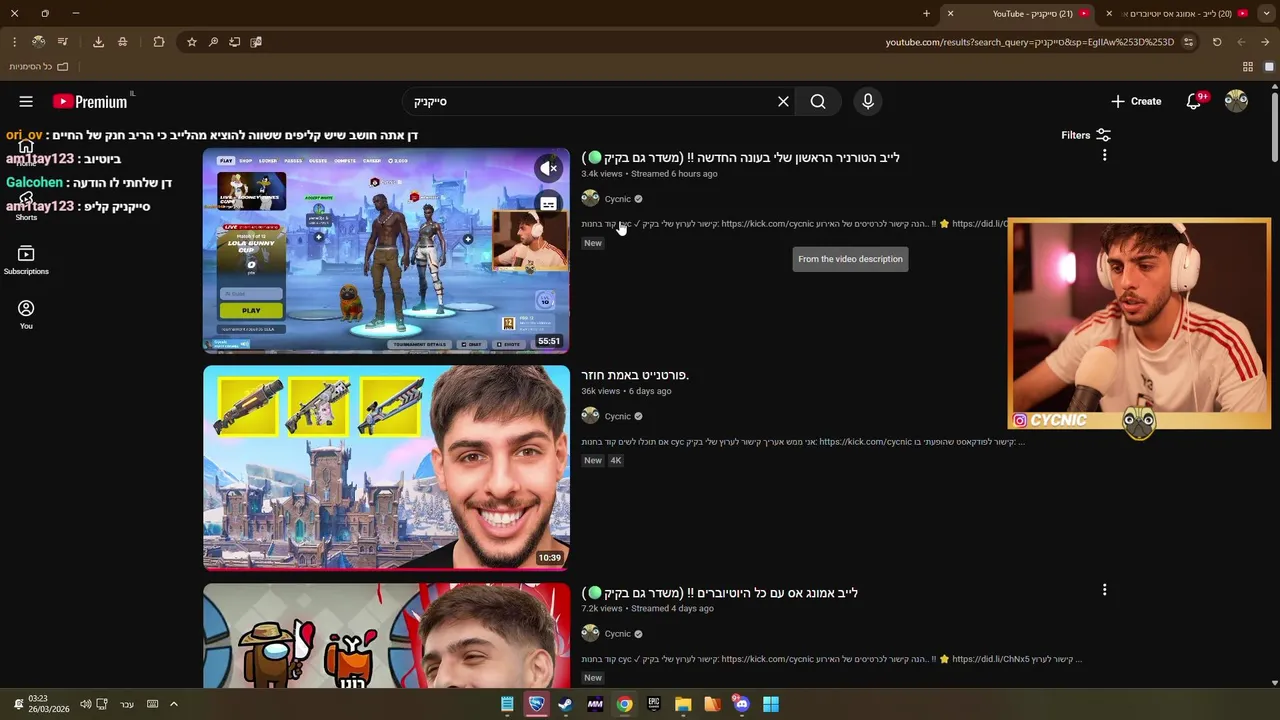Close the YouTube search results tab
The width and height of the screenshot is (1280, 720).
[950, 14]
